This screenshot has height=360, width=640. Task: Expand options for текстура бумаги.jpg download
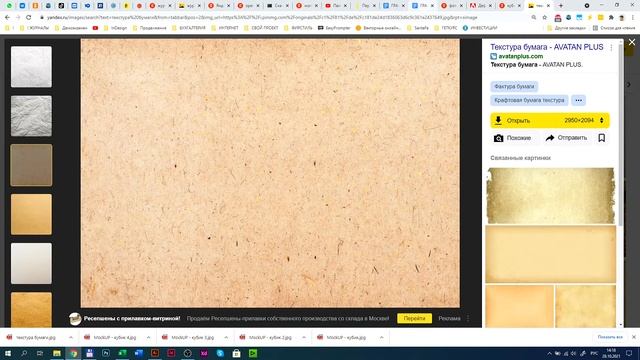click(x=71, y=338)
